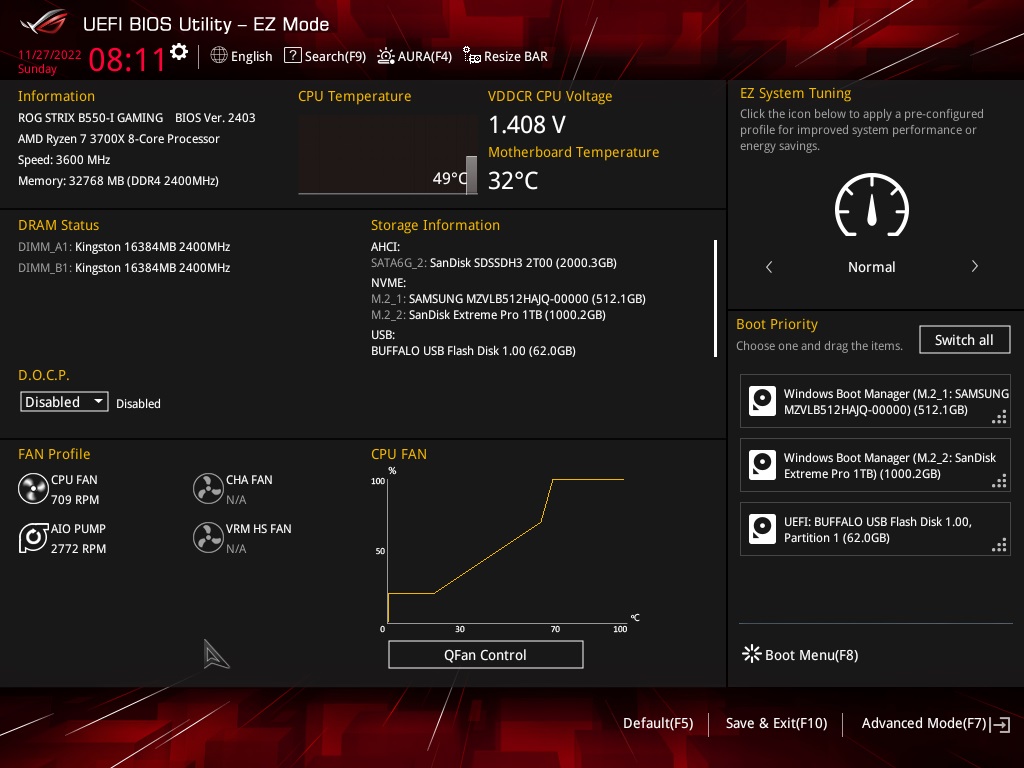The width and height of the screenshot is (1024, 768).
Task: Click 1.408 V voltage value
Action: point(527,124)
